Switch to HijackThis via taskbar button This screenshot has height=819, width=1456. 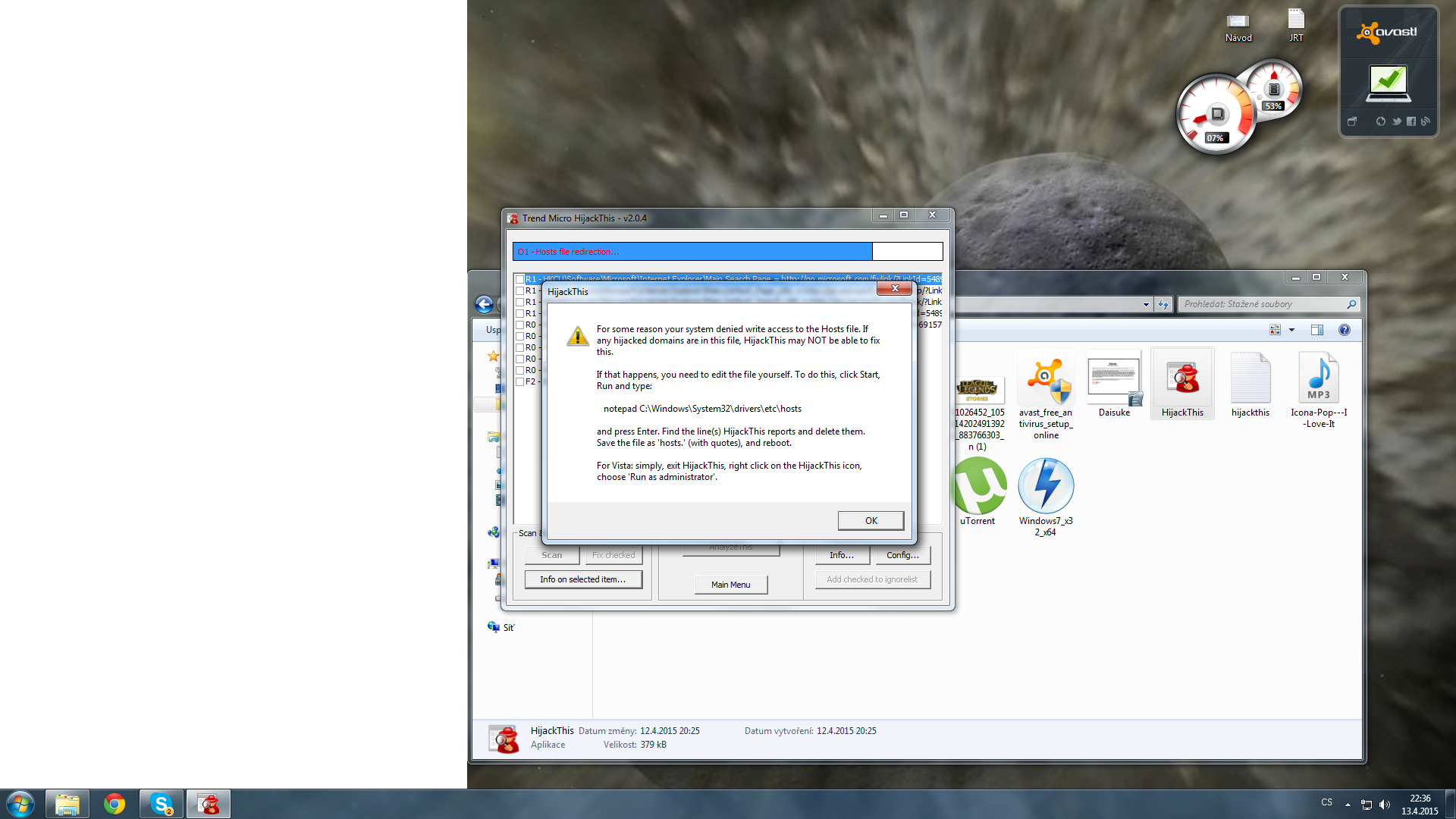209,804
